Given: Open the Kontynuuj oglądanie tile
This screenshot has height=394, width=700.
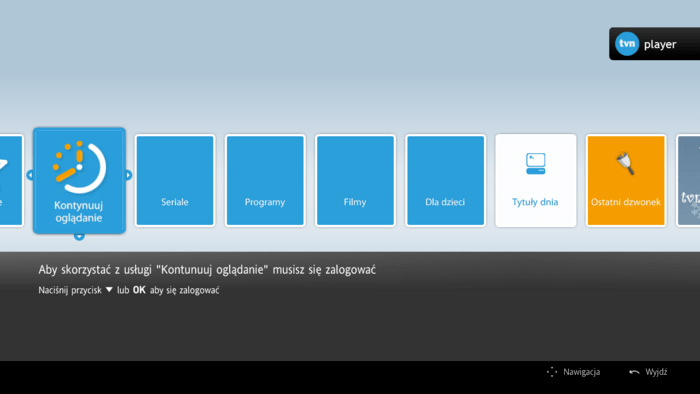Looking at the screenshot, I should (79, 181).
